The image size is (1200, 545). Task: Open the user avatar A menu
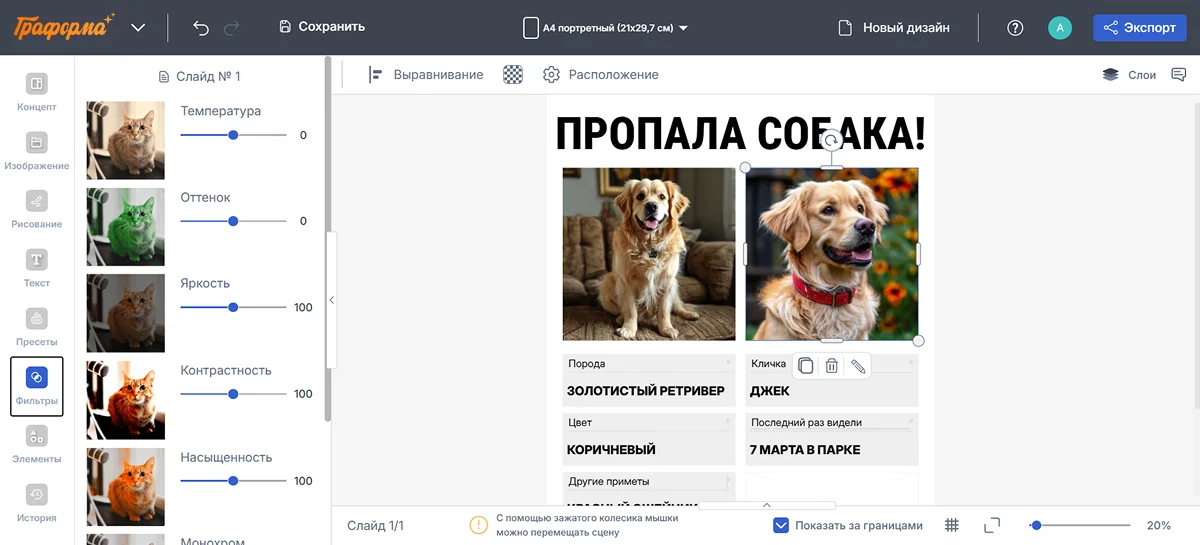1060,28
